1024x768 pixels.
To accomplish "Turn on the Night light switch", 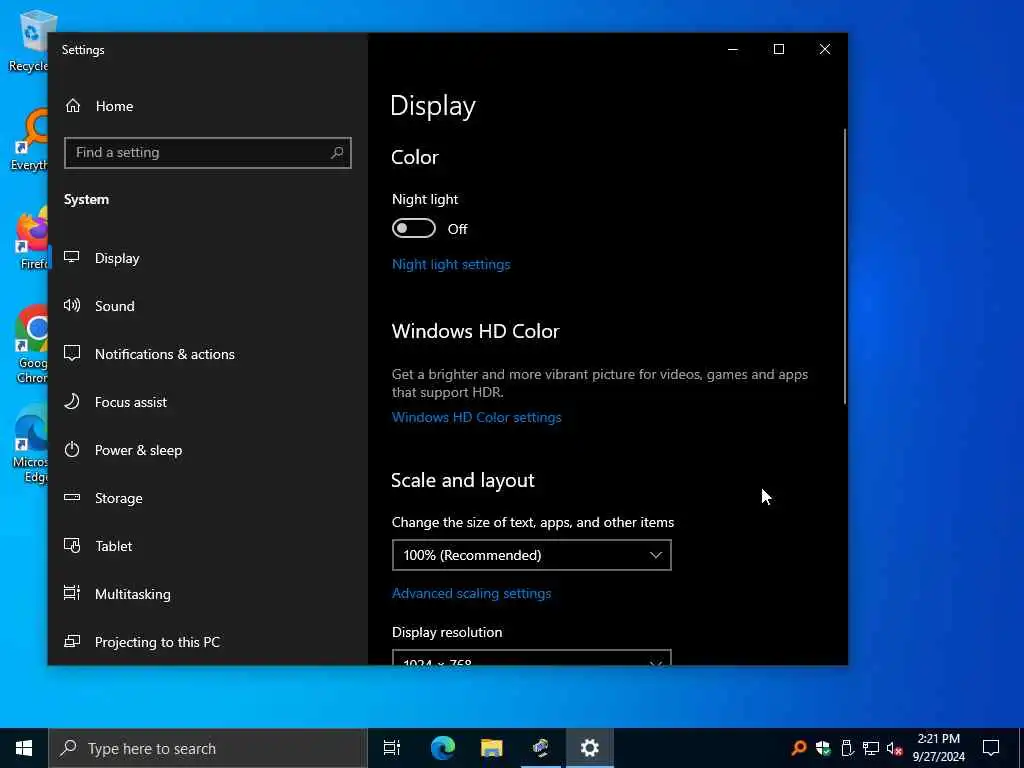I will [x=413, y=229].
